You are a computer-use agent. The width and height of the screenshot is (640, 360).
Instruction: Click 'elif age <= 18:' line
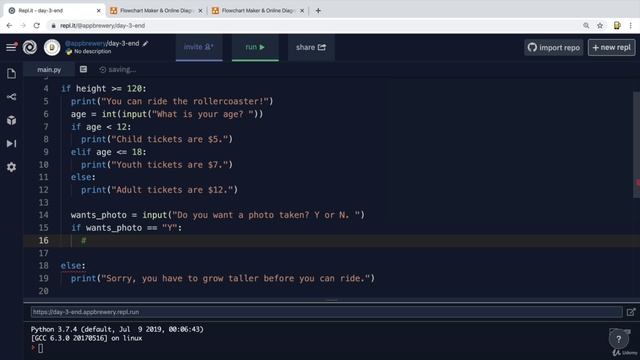109,152
